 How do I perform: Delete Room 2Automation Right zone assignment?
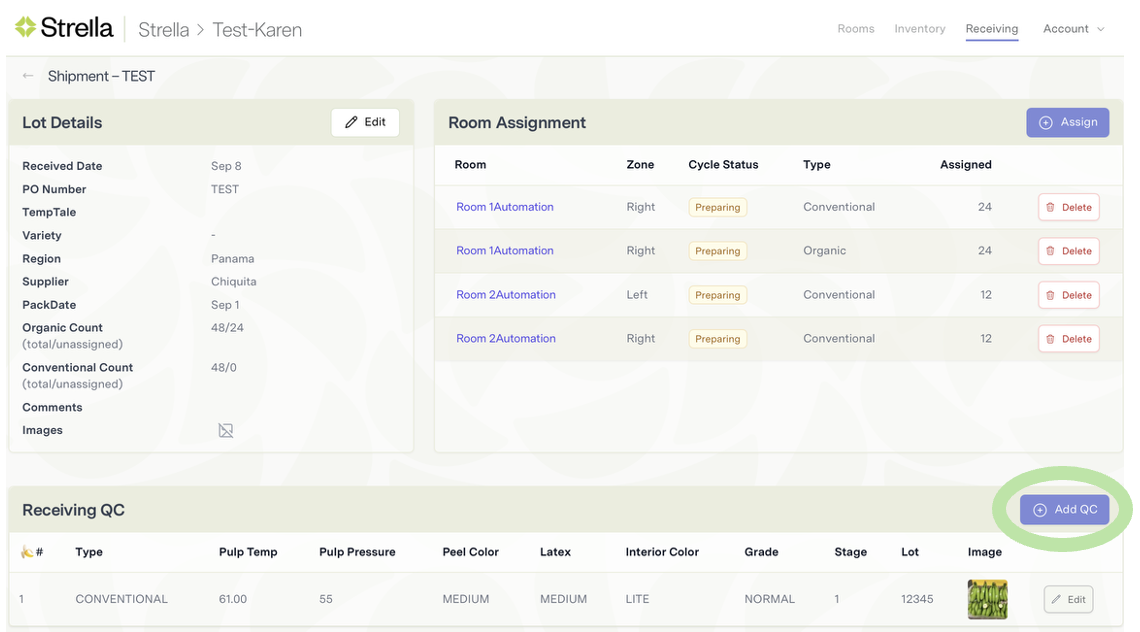click(1068, 339)
